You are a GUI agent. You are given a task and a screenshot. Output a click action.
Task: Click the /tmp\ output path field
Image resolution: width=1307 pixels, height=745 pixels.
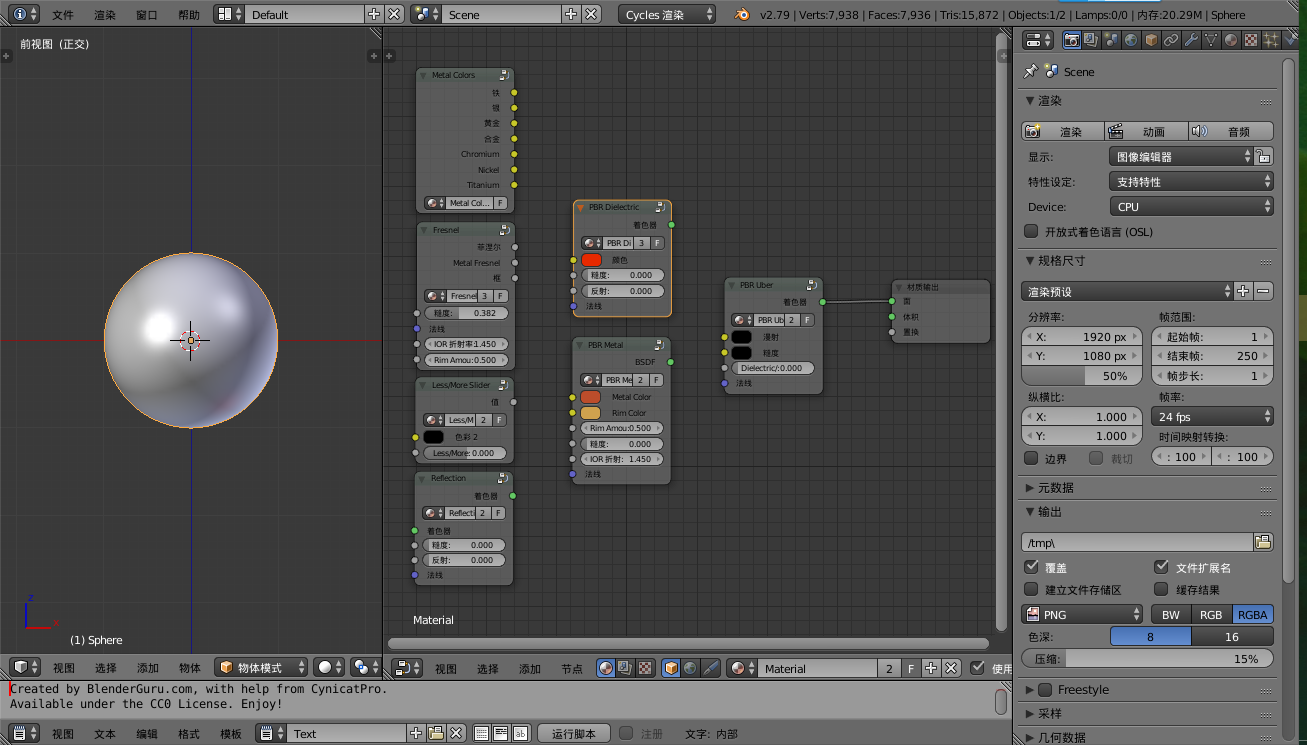pyautogui.click(x=1136, y=542)
